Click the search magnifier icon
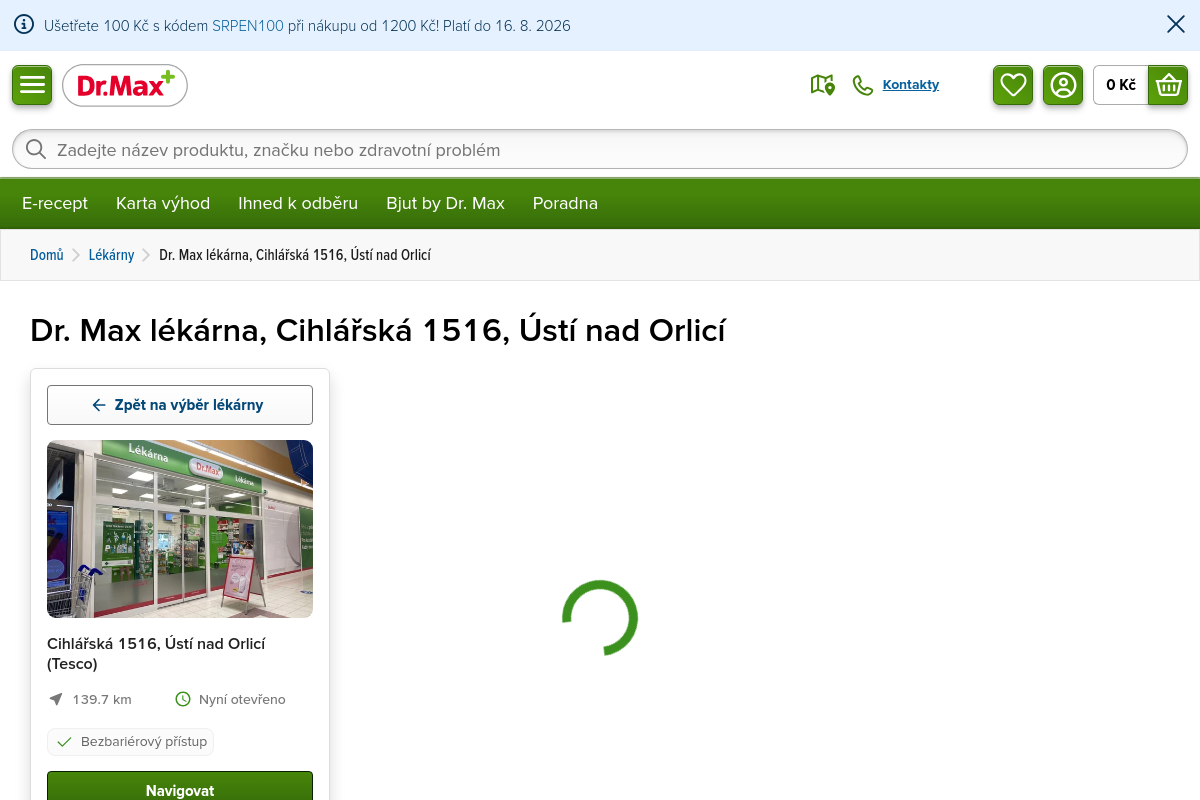The image size is (1200, 800). click(36, 150)
